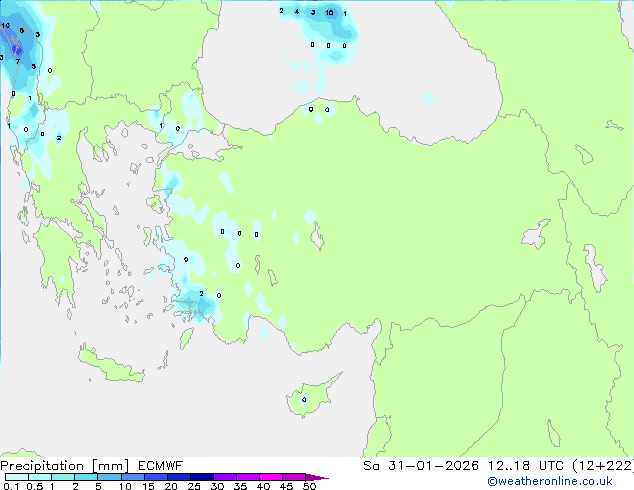Click the 0.1–0.5 mm palest cyan legend swatch
The image size is (634, 490).
pos(17,477)
